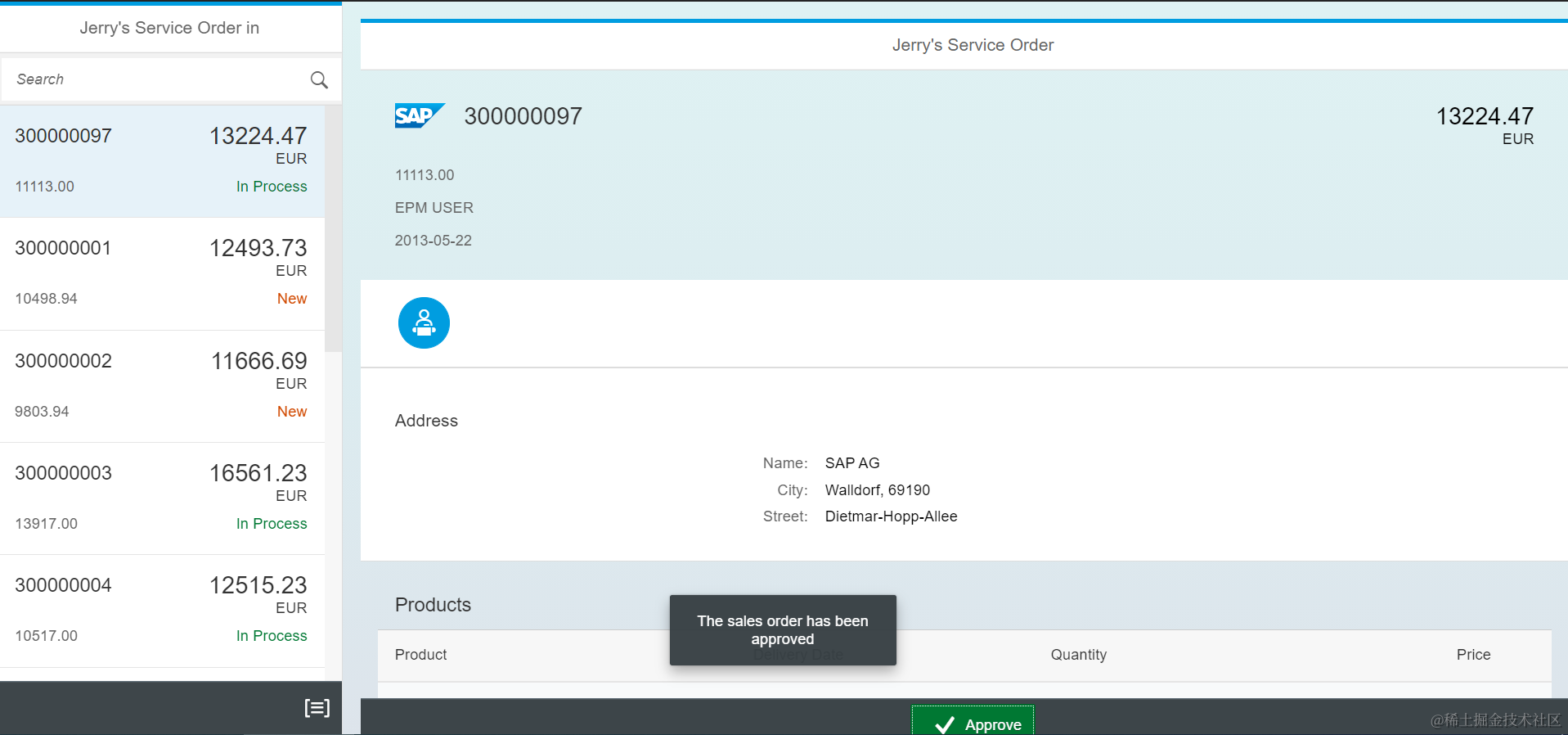Click the Quantity column header
The width and height of the screenshot is (1568, 735).
[1078, 655]
